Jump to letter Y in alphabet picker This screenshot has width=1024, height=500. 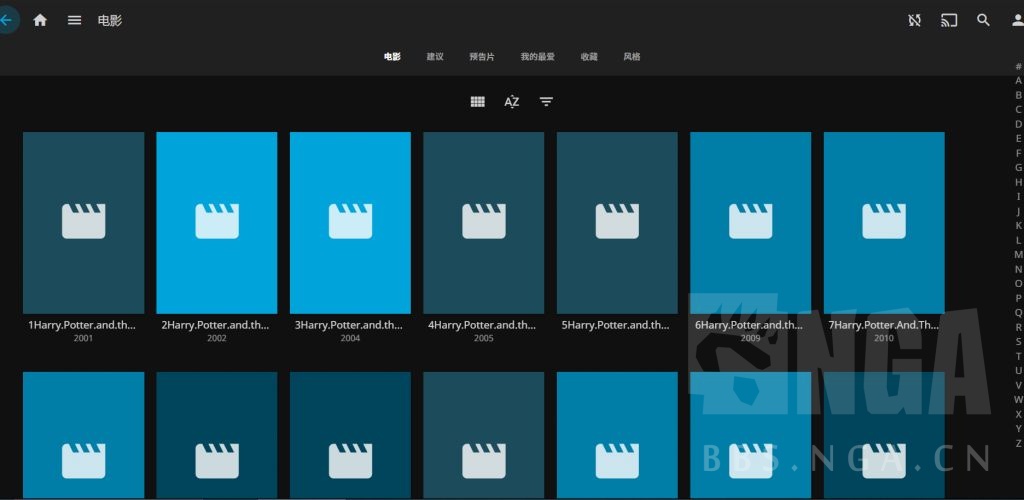(x=1018, y=429)
